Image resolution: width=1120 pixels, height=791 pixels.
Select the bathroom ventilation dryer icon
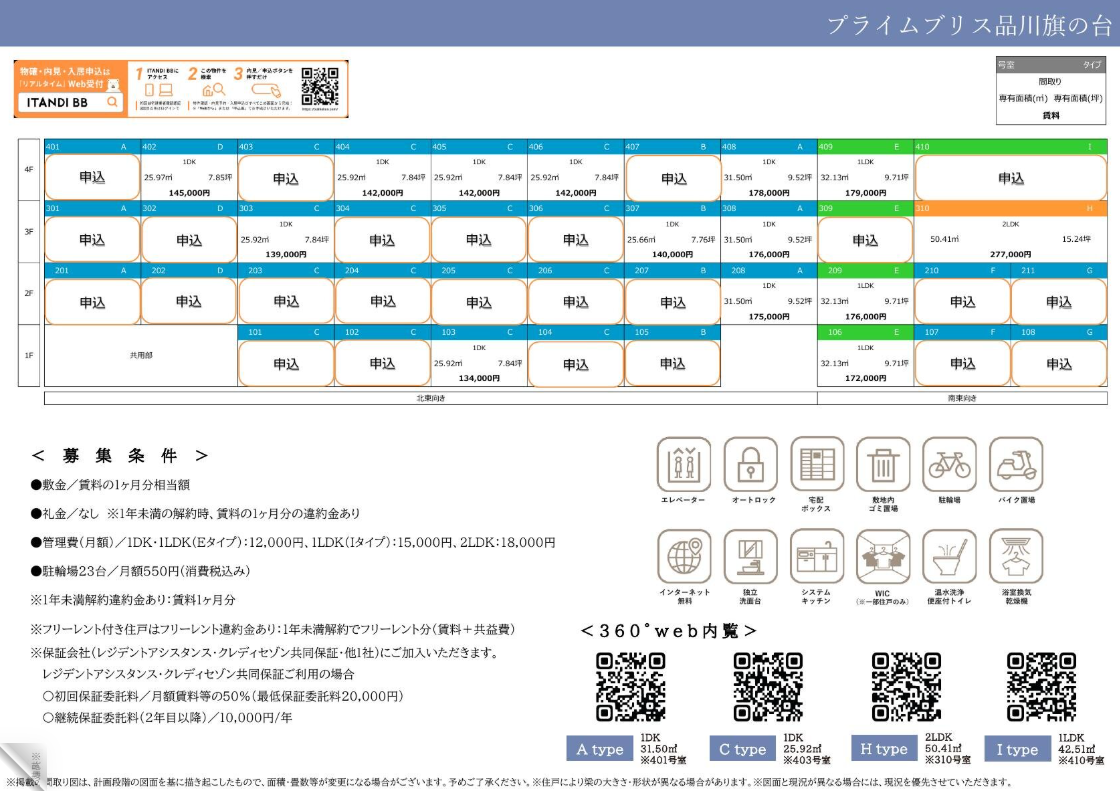pyautogui.click(x=1015, y=556)
